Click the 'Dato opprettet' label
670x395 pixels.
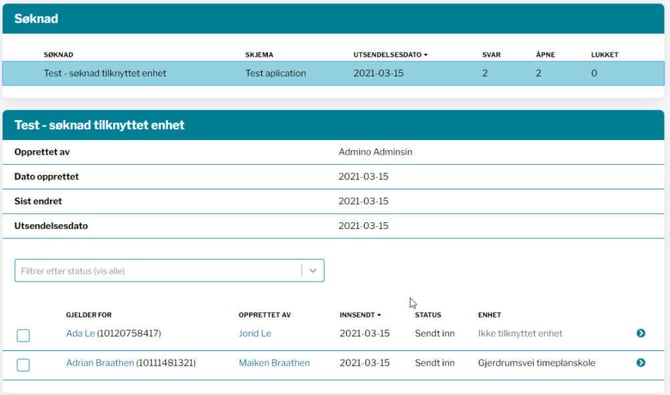pos(46,177)
